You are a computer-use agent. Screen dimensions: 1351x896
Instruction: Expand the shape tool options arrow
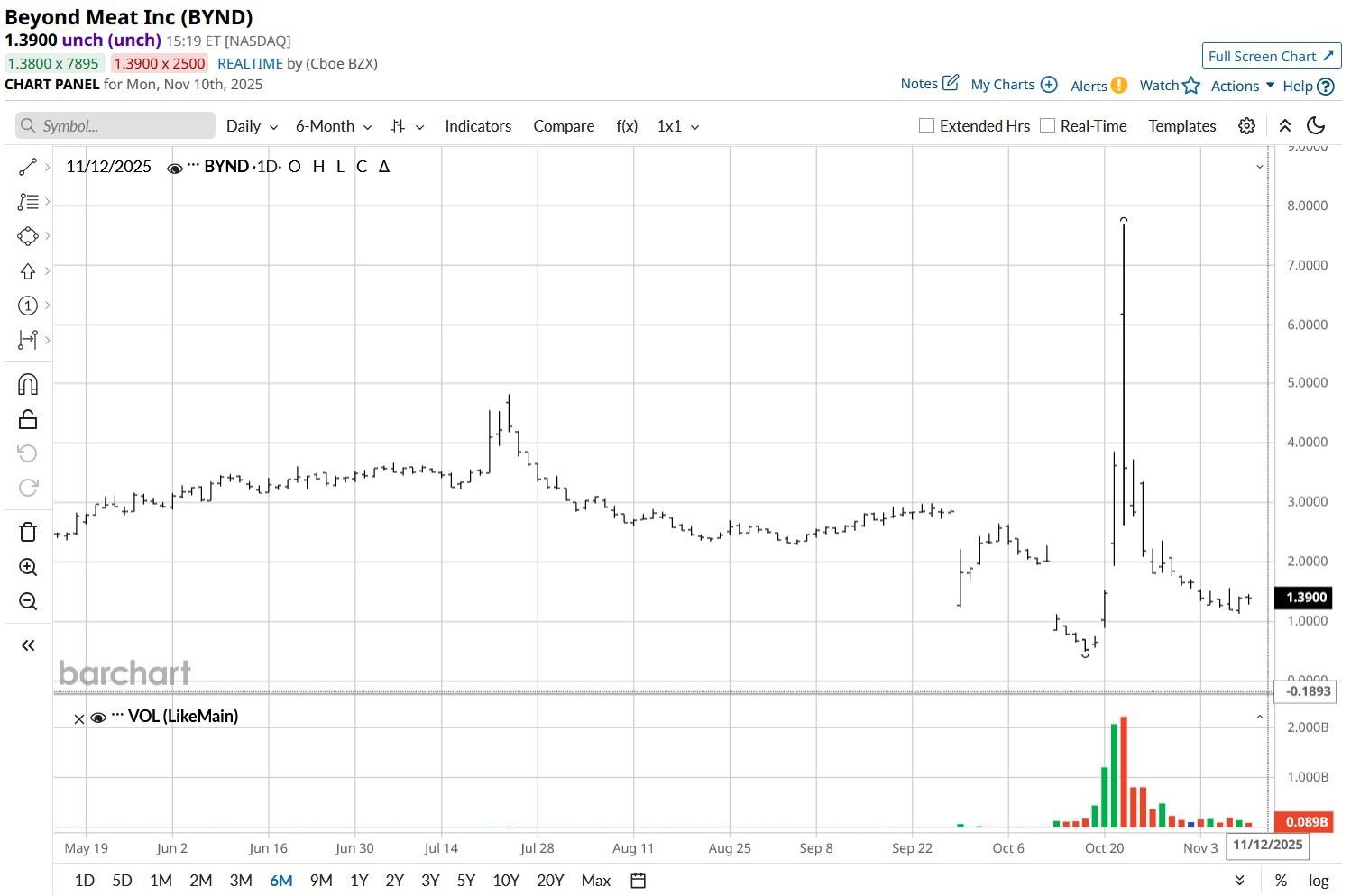47,236
